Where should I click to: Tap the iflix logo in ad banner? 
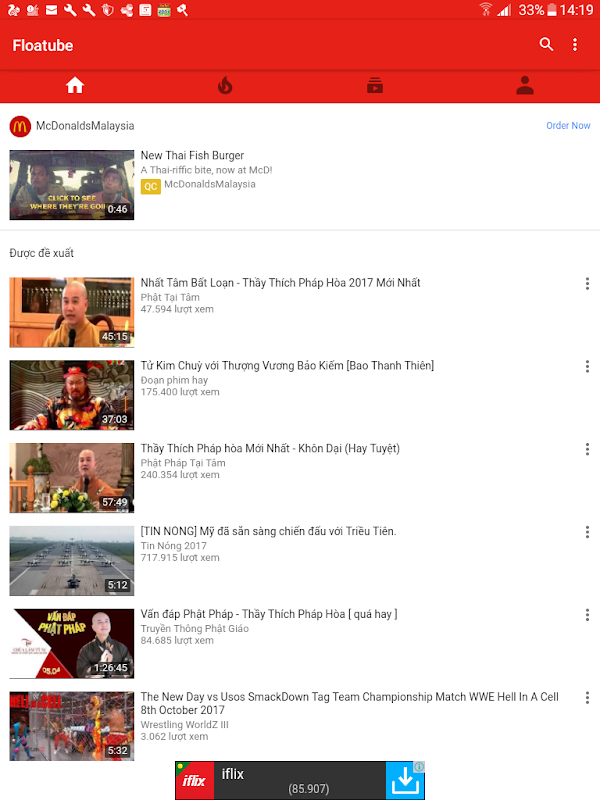coord(194,781)
